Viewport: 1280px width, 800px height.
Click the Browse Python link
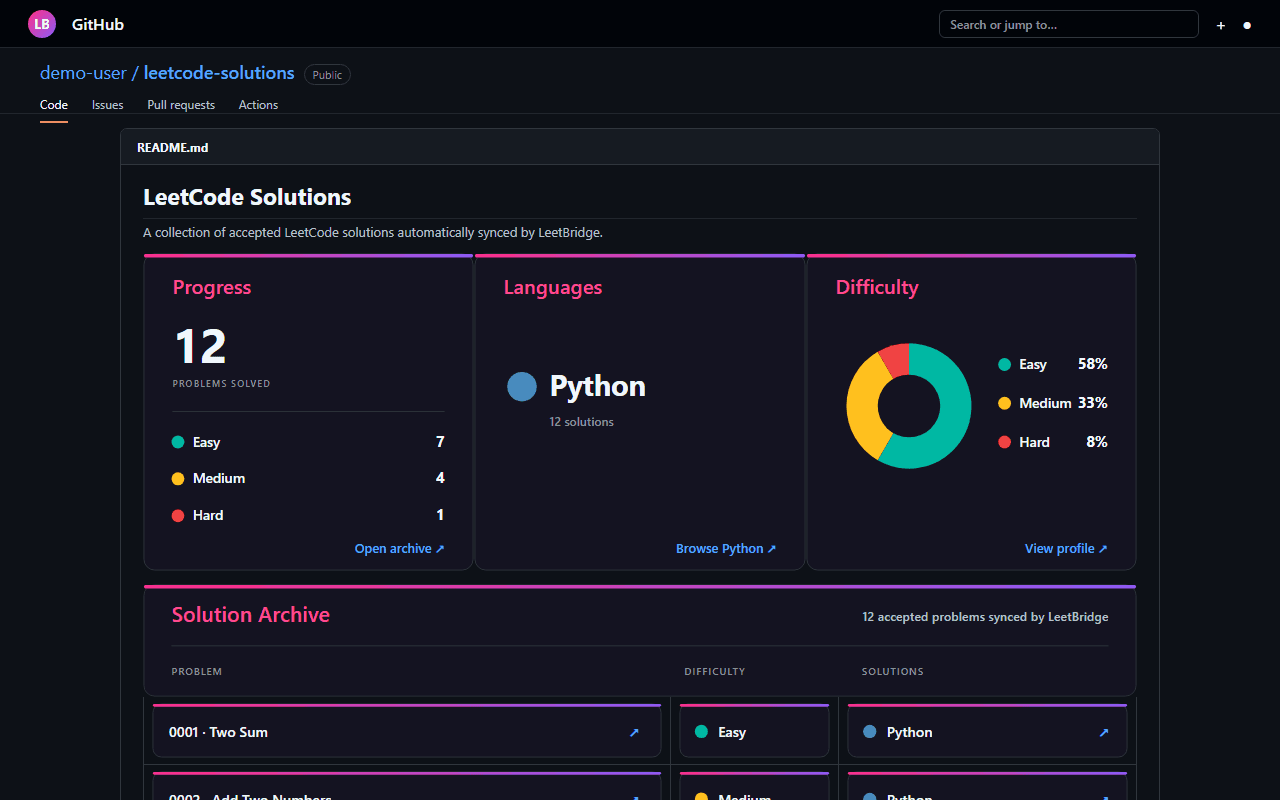(726, 549)
